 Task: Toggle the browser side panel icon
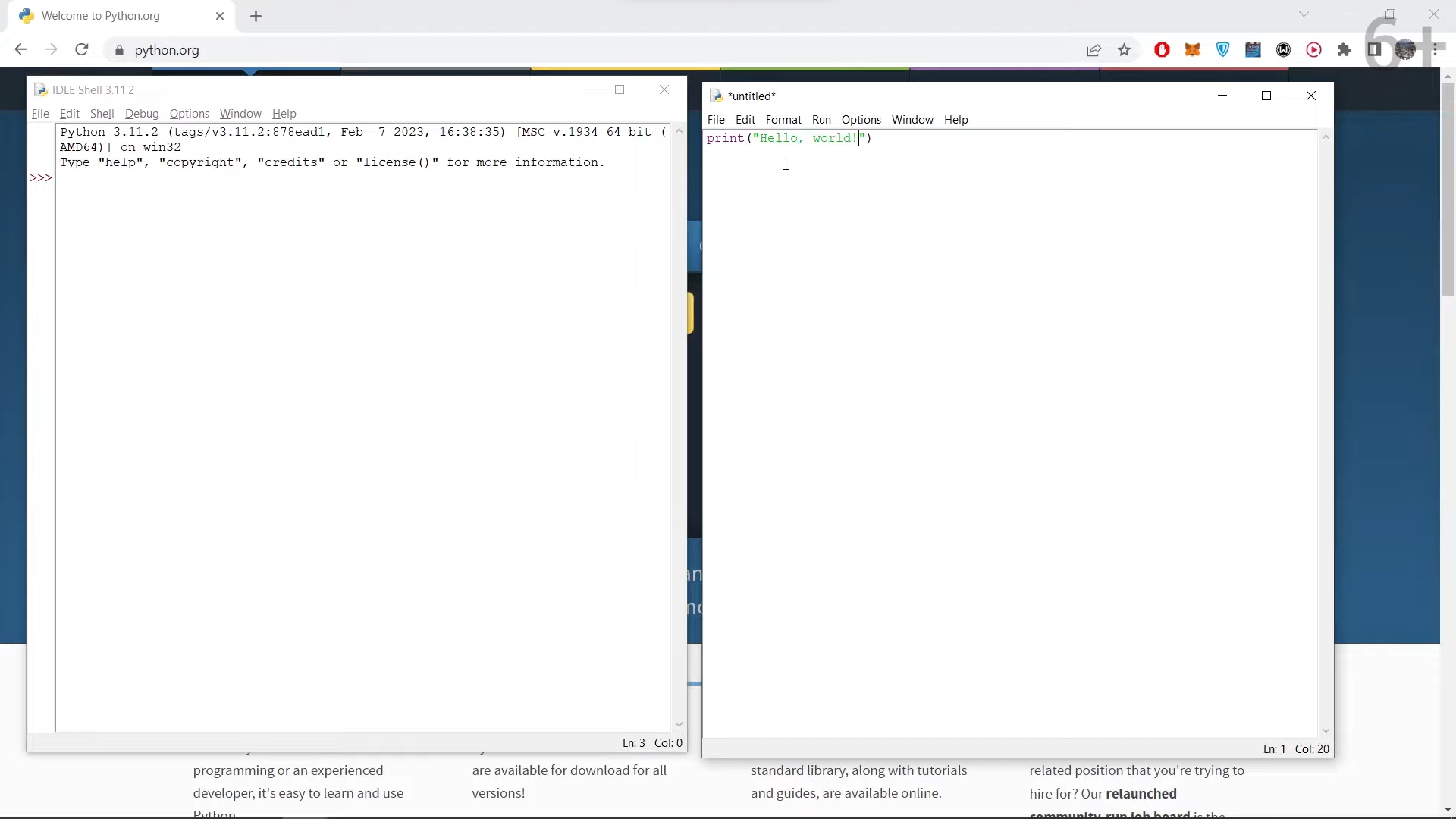(1374, 50)
